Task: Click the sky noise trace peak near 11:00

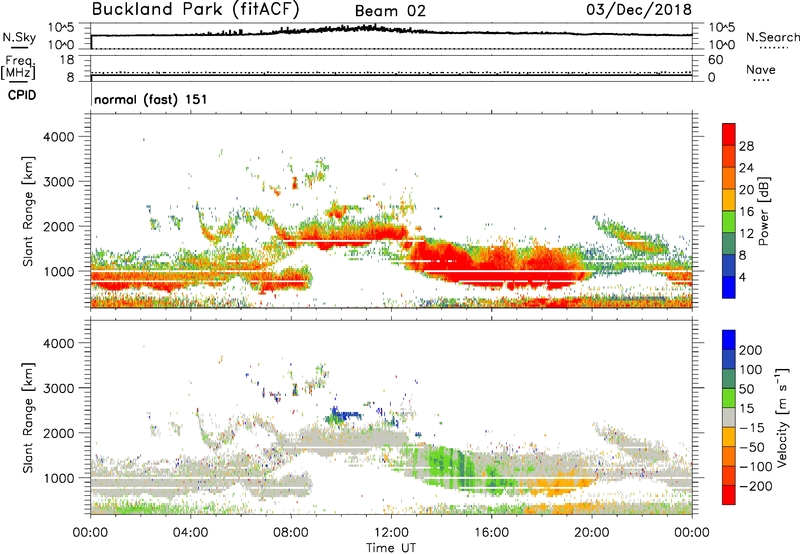Action: 368,28
